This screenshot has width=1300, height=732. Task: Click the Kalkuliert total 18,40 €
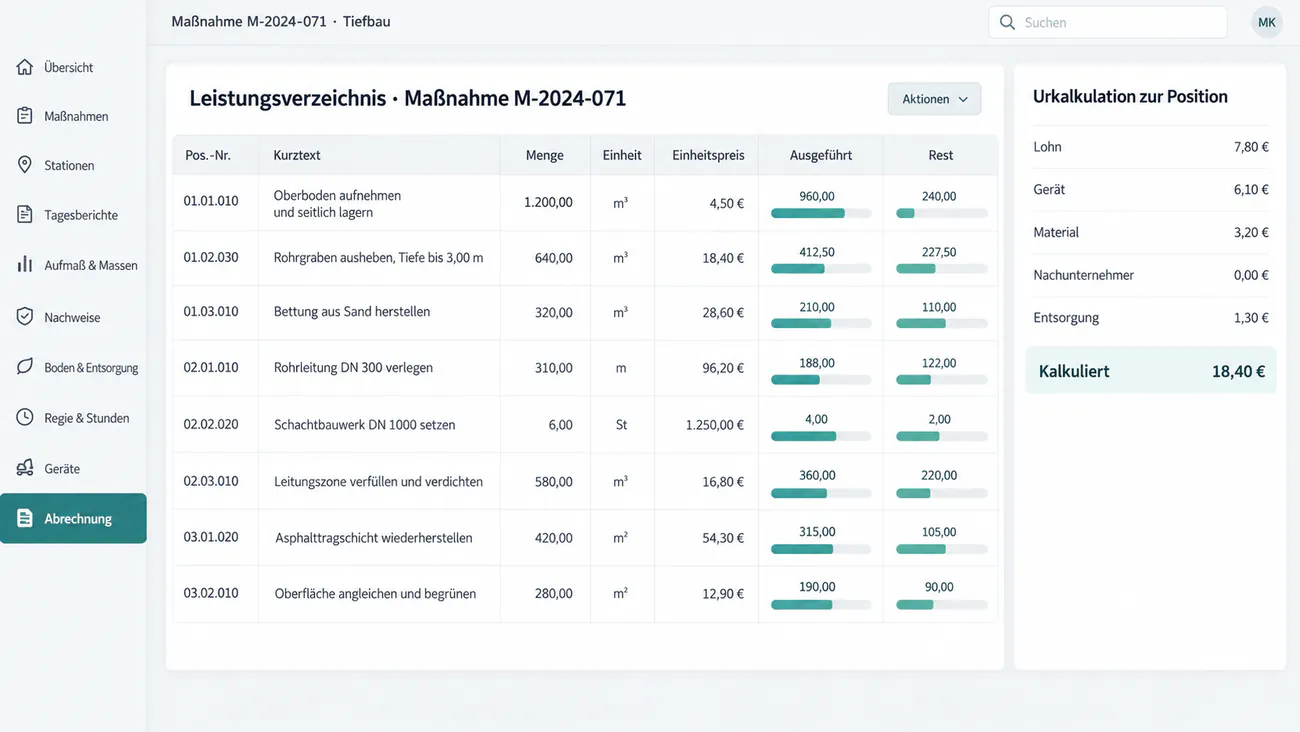[1238, 371]
